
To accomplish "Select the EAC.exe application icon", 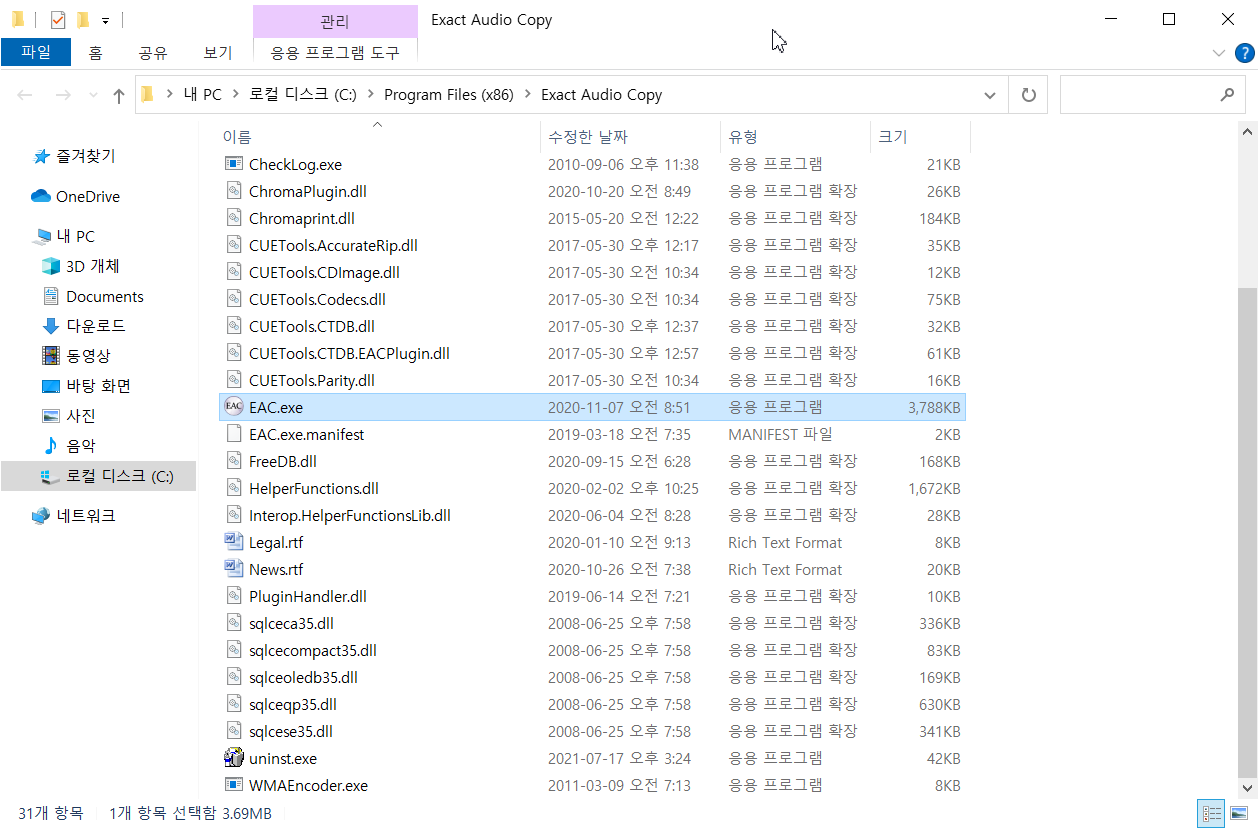I will click(x=233, y=407).
